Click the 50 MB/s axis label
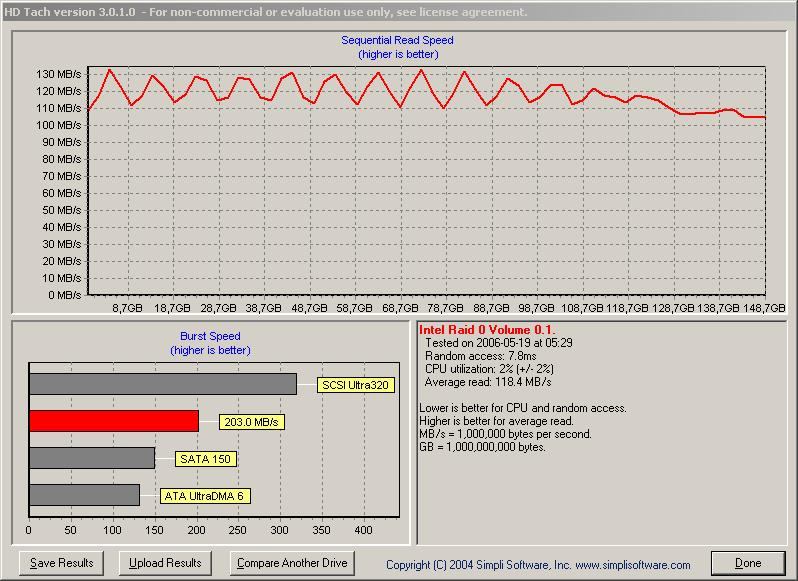The height and width of the screenshot is (581, 798). [61, 210]
